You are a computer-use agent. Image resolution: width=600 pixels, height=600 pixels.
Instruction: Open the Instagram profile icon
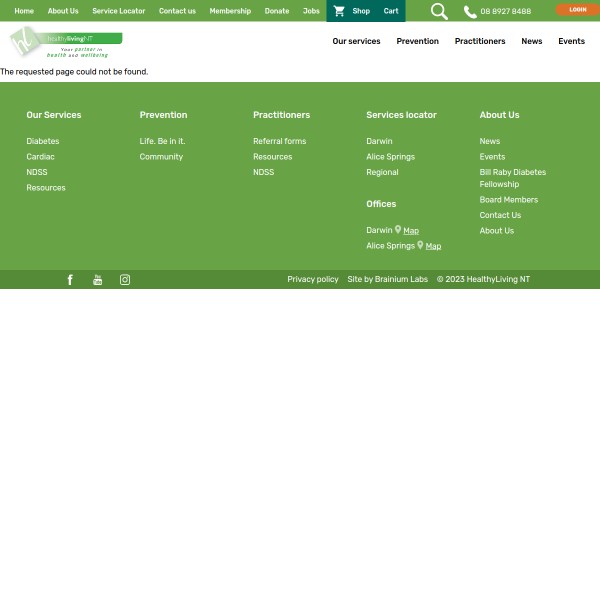tap(125, 280)
